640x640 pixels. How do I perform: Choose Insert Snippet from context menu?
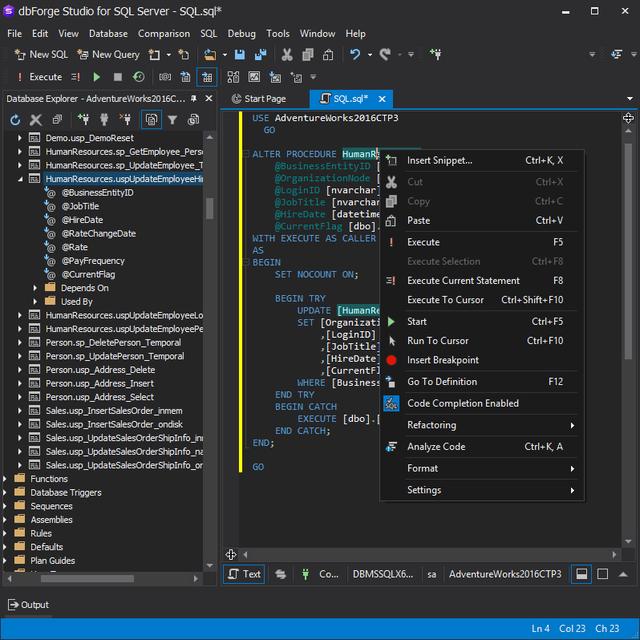pyautogui.click(x=482, y=161)
